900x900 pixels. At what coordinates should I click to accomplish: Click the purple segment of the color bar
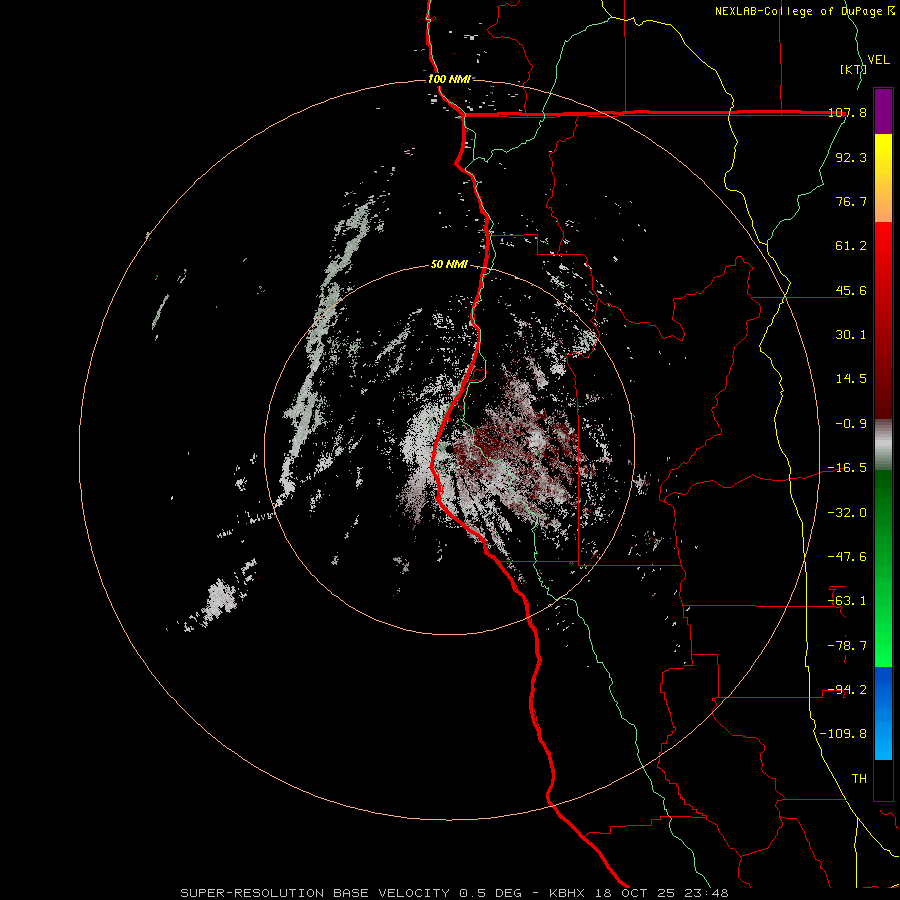tap(883, 111)
